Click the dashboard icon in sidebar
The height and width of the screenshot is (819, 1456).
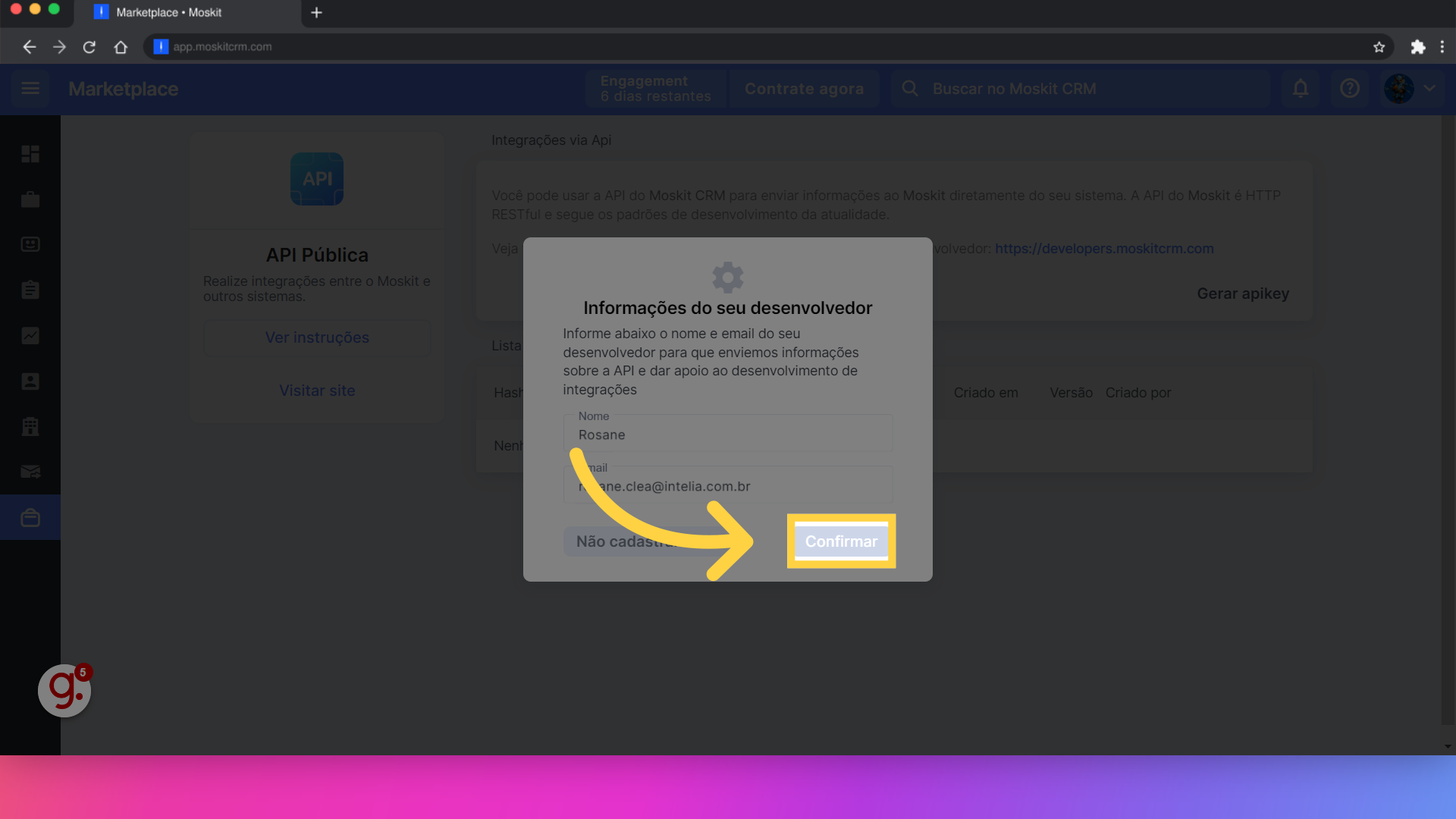30,154
